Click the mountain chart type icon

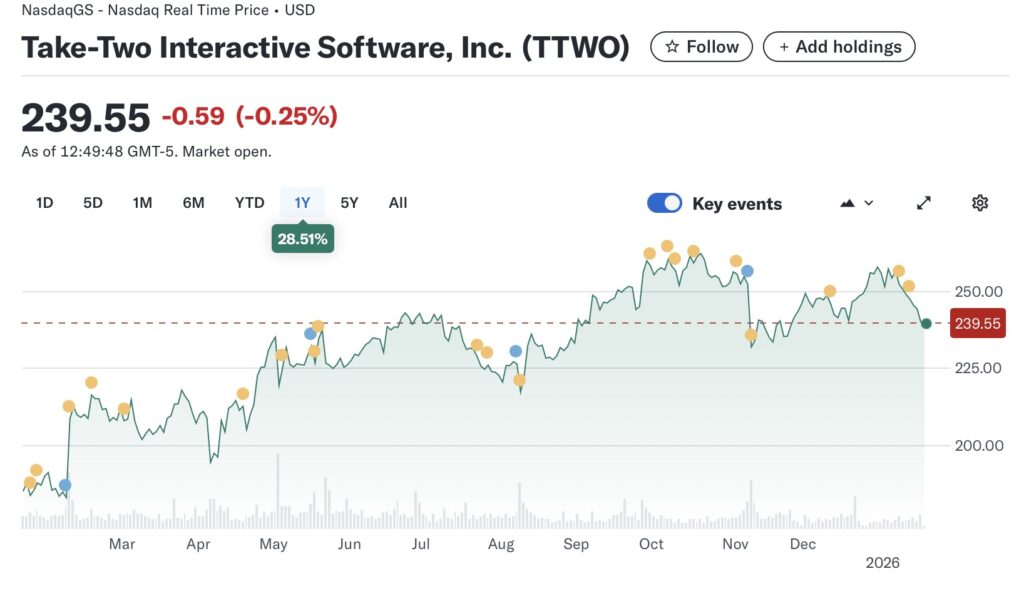[x=848, y=203]
